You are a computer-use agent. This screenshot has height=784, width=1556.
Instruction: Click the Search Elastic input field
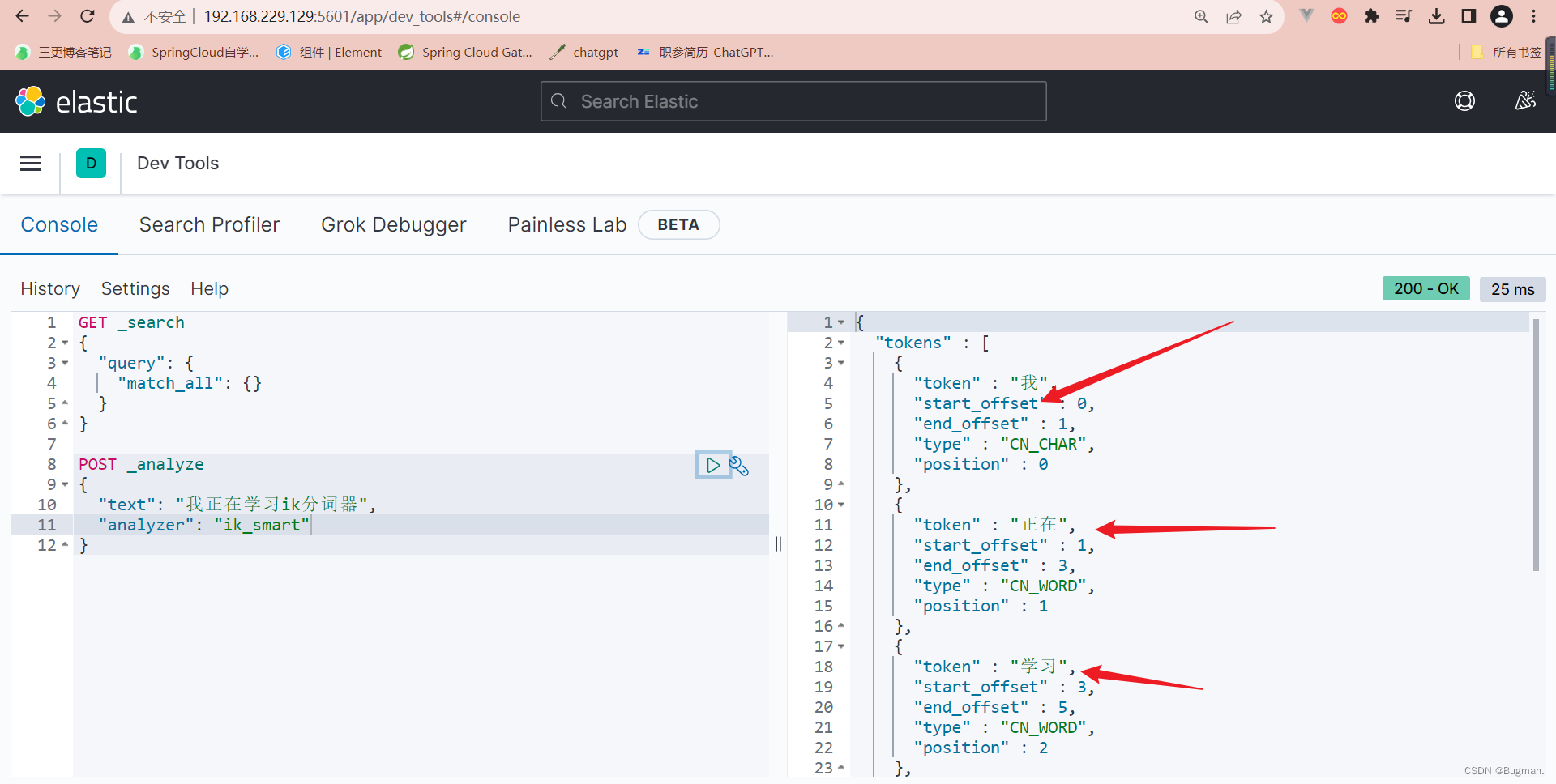pos(793,101)
